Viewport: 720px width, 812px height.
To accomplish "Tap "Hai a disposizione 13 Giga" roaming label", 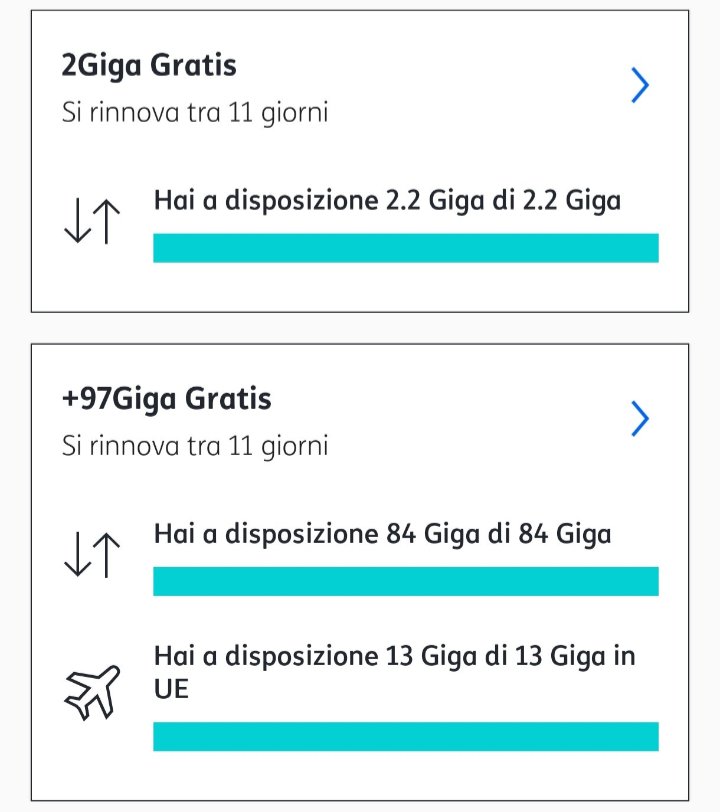I will (x=394, y=656).
